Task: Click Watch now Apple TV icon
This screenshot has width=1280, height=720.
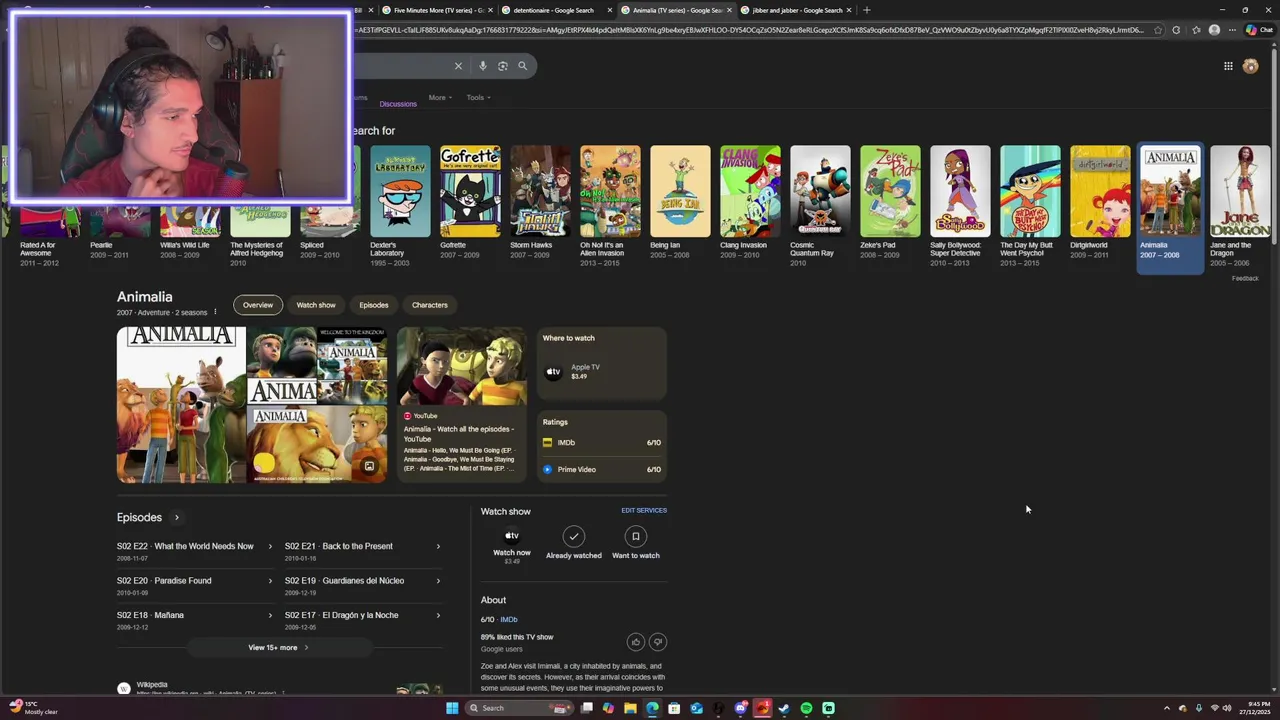Action: click(511, 536)
